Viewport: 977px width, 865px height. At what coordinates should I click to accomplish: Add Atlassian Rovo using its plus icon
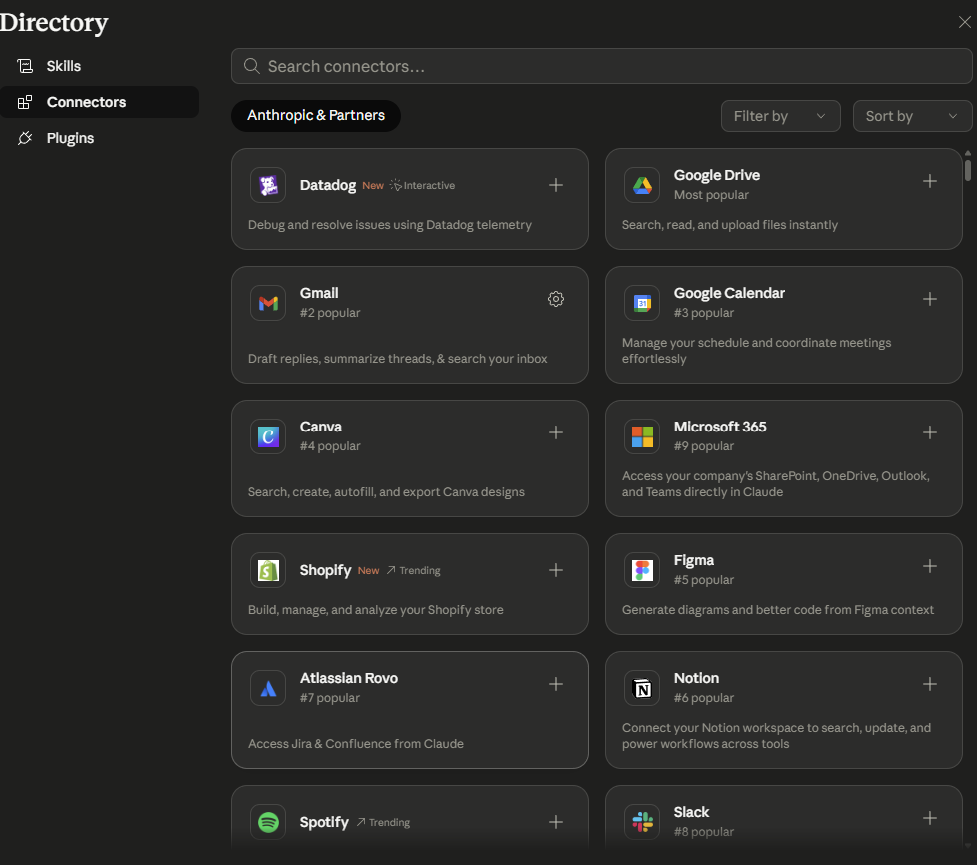tap(556, 684)
